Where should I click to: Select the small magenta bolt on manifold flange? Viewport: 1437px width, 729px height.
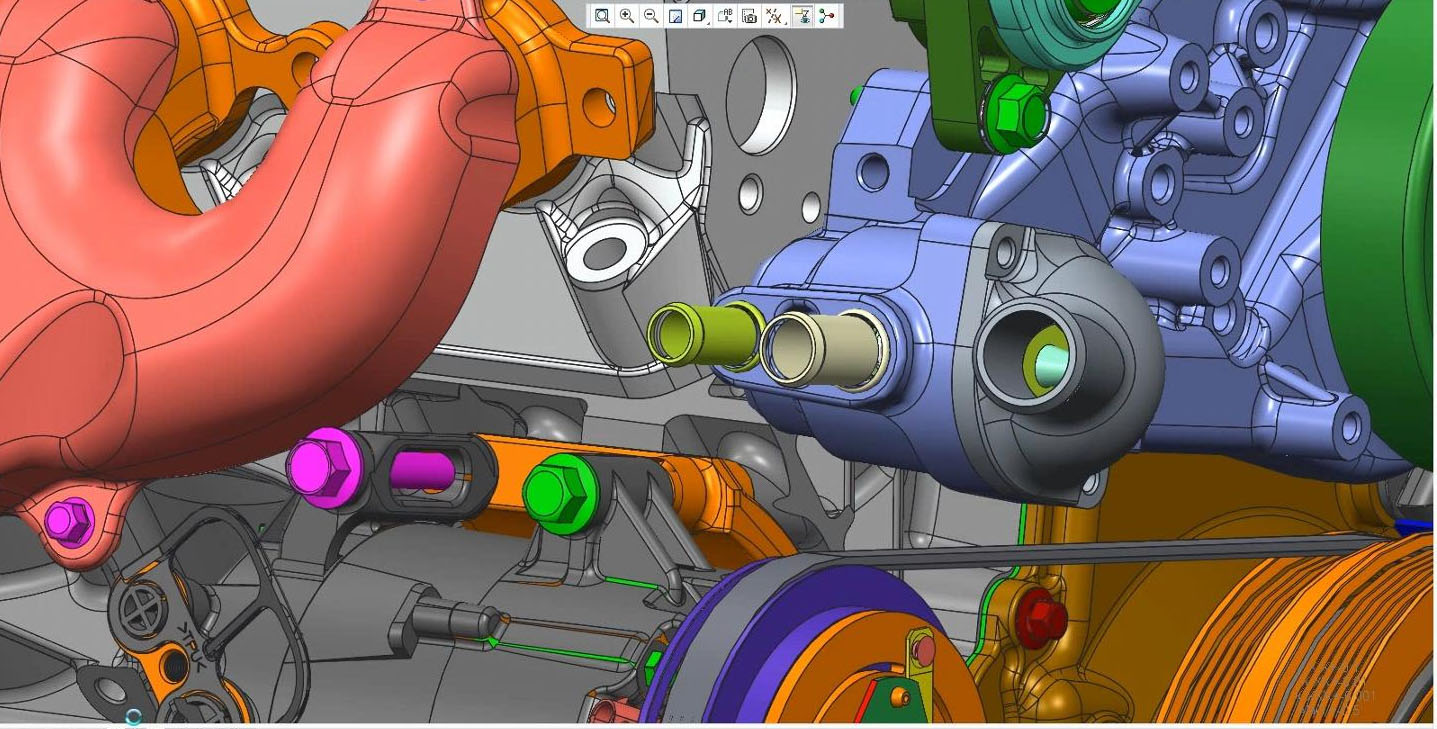[68, 521]
